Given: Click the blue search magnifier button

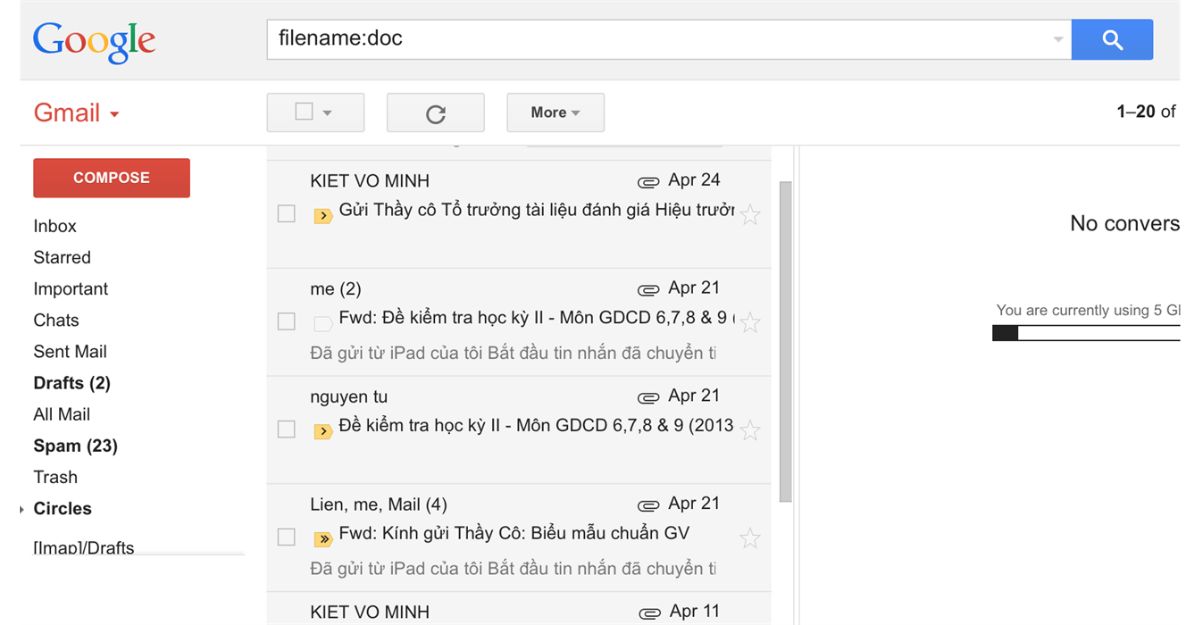Looking at the screenshot, I should [x=1112, y=40].
